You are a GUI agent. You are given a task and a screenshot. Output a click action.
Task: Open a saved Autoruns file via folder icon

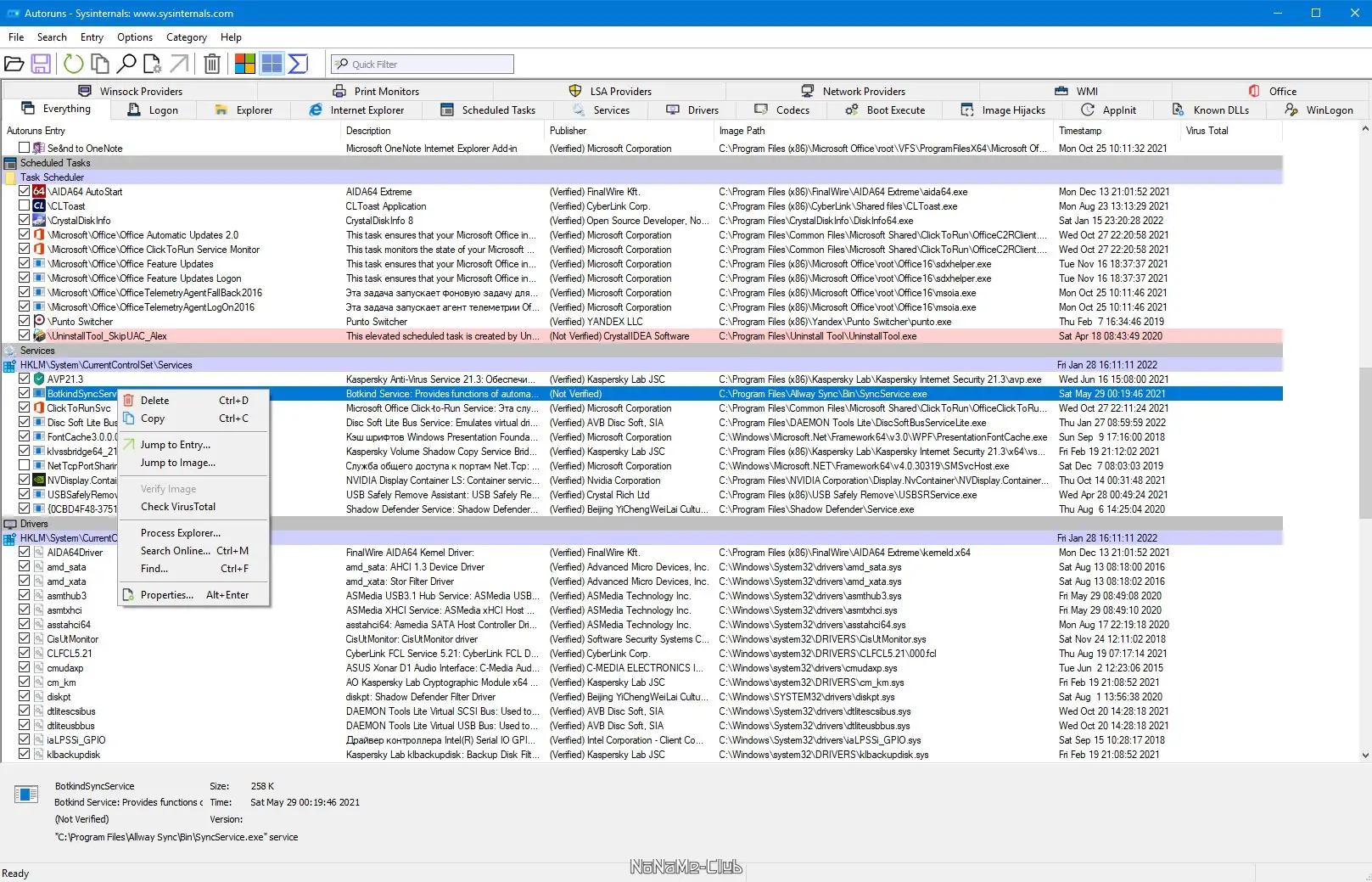click(x=14, y=64)
